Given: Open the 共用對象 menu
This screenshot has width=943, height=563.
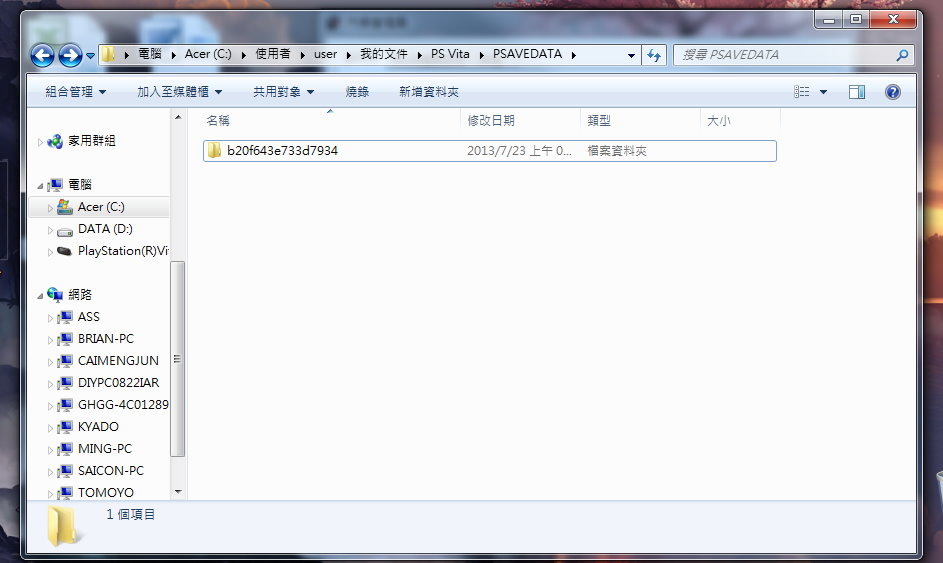Looking at the screenshot, I should (x=283, y=92).
